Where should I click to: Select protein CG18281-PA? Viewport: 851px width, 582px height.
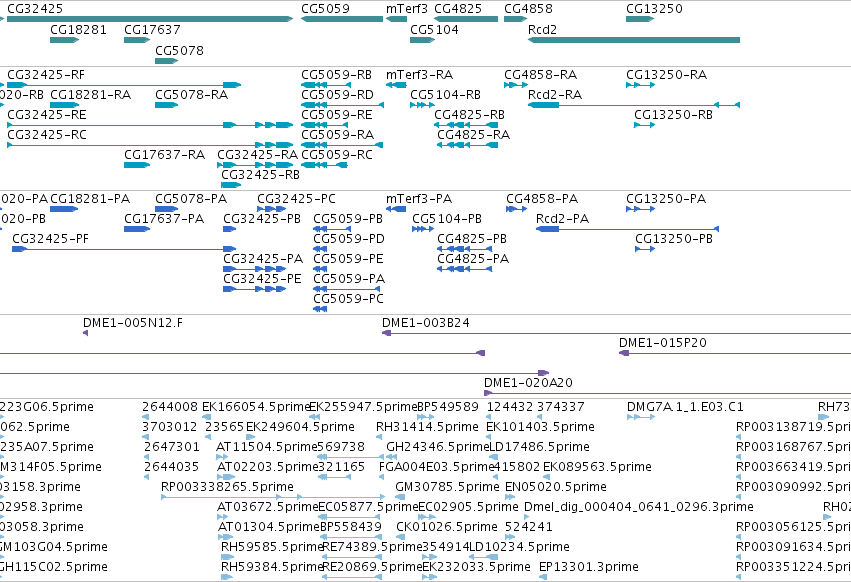(x=64, y=209)
